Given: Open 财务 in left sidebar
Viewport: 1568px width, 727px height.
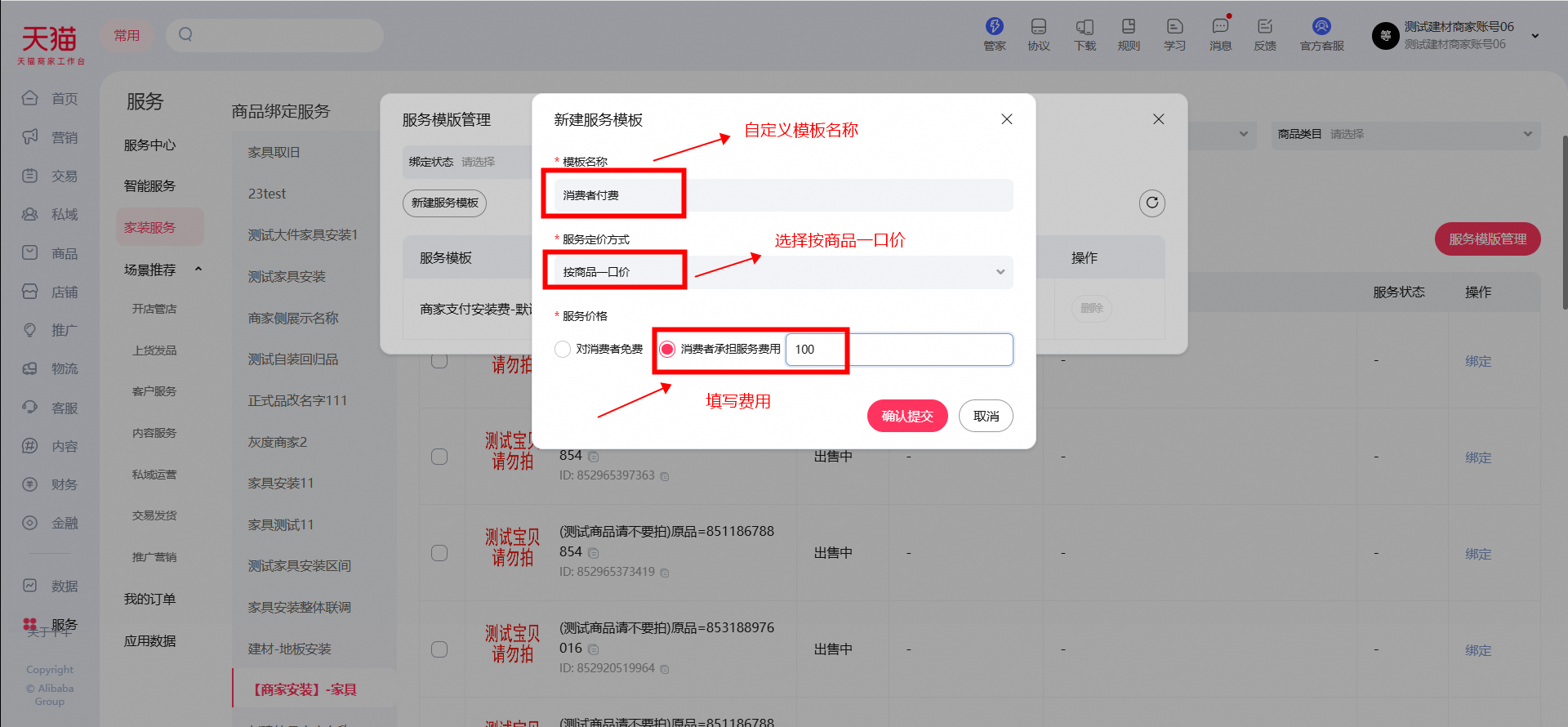Looking at the screenshot, I should [x=50, y=484].
